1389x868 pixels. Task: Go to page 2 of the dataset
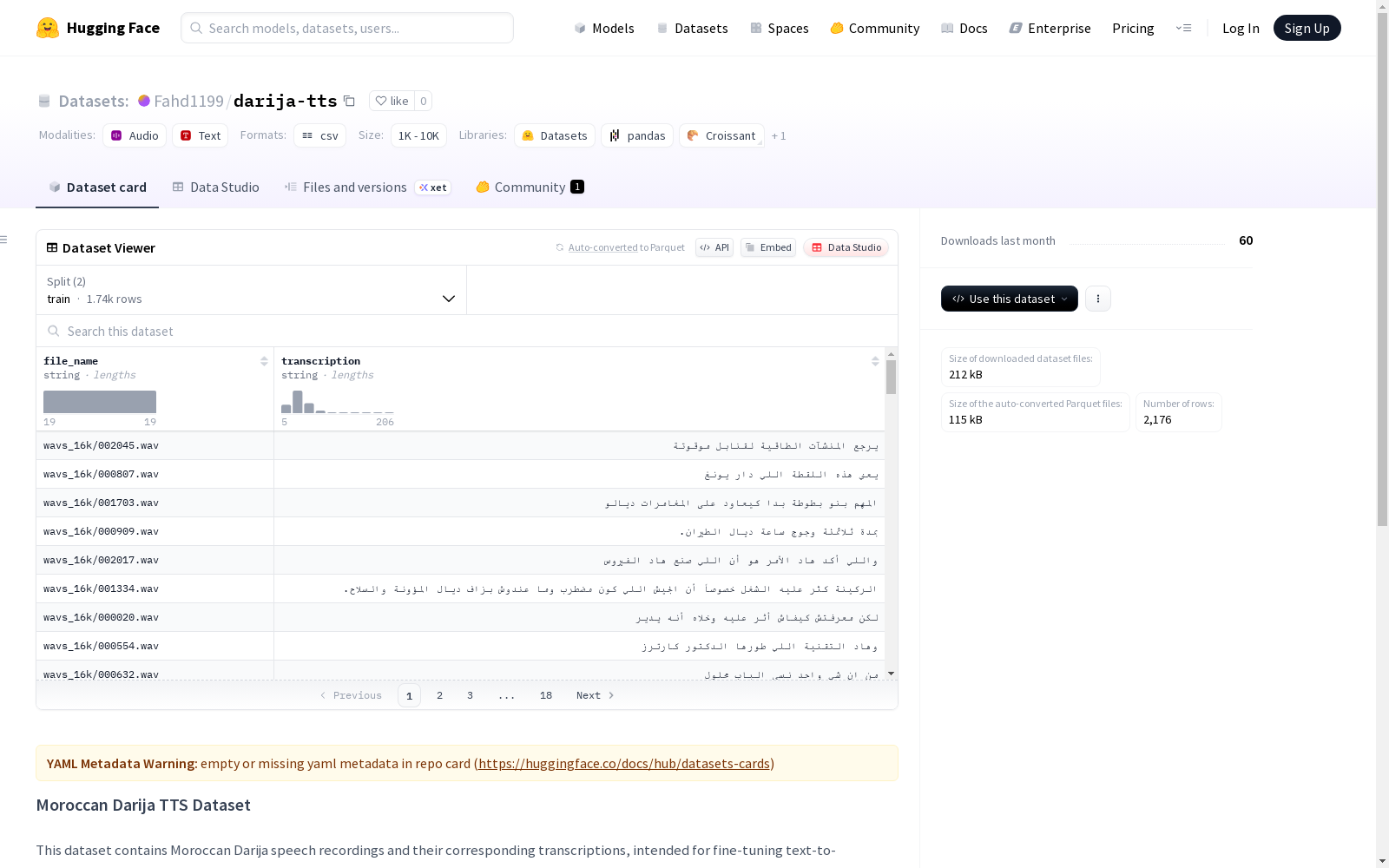[440, 695]
